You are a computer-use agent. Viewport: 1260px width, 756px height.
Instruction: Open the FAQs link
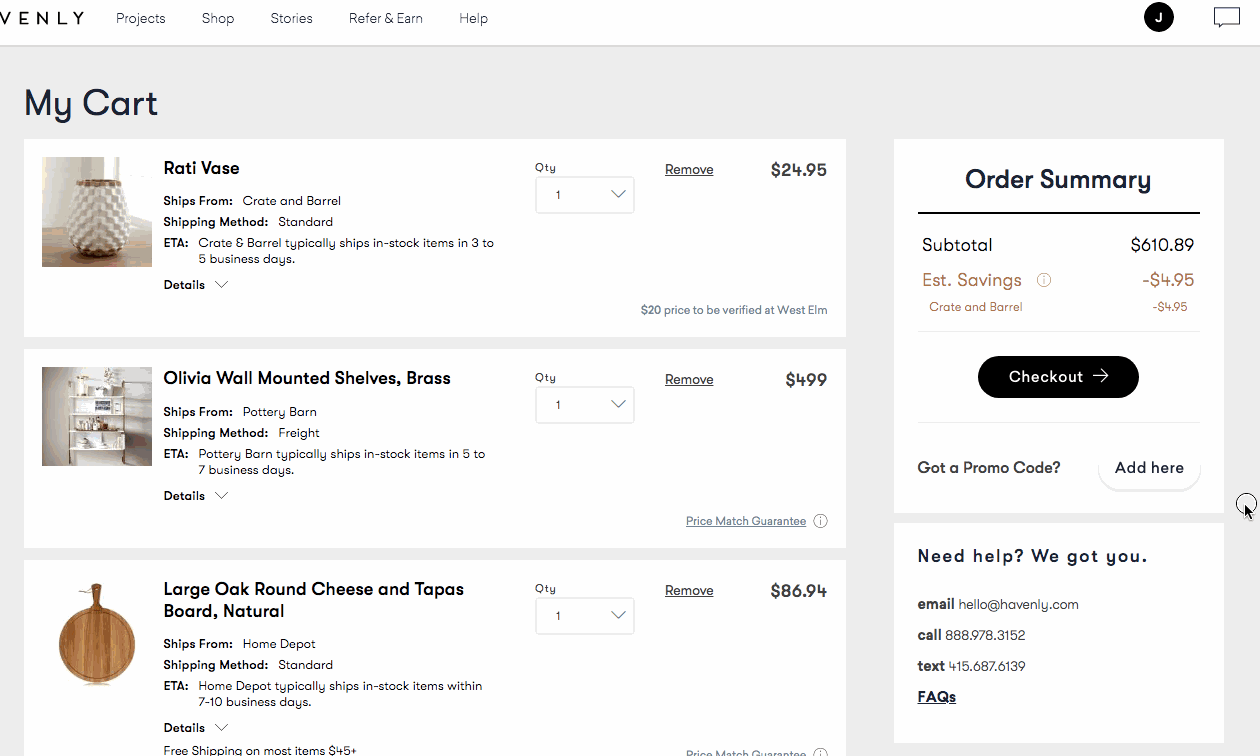click(936, 697)
